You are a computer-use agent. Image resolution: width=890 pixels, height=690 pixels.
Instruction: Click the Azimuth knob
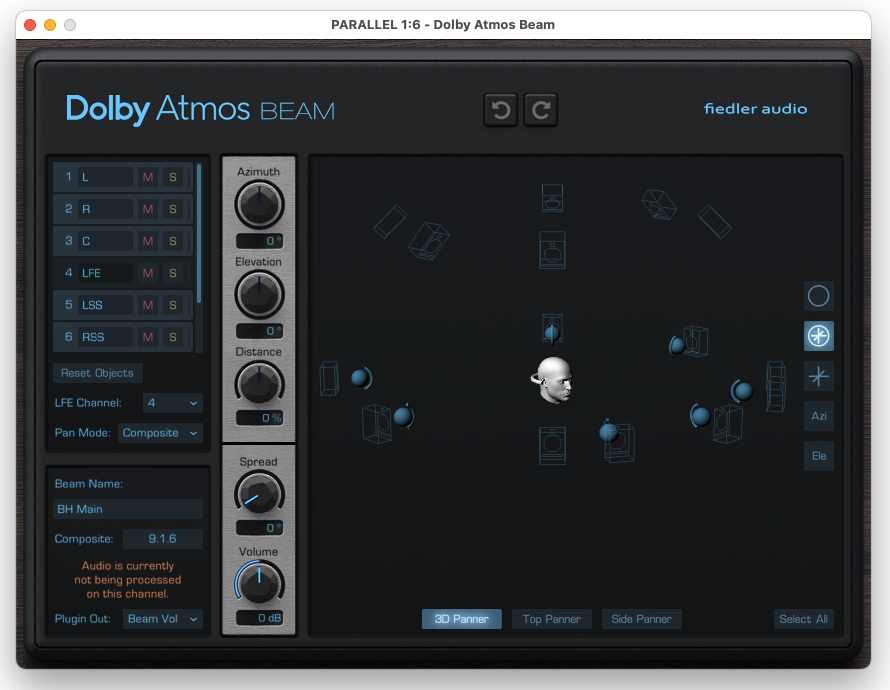coord(259,205)
